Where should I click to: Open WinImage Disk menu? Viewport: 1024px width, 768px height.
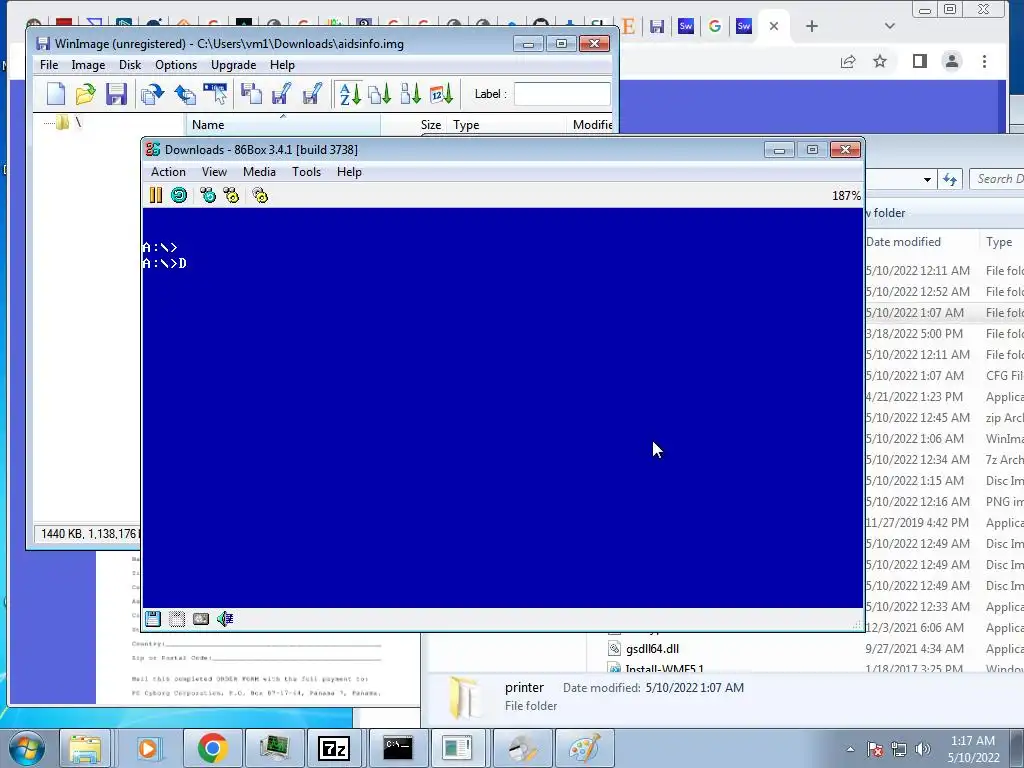130,65
